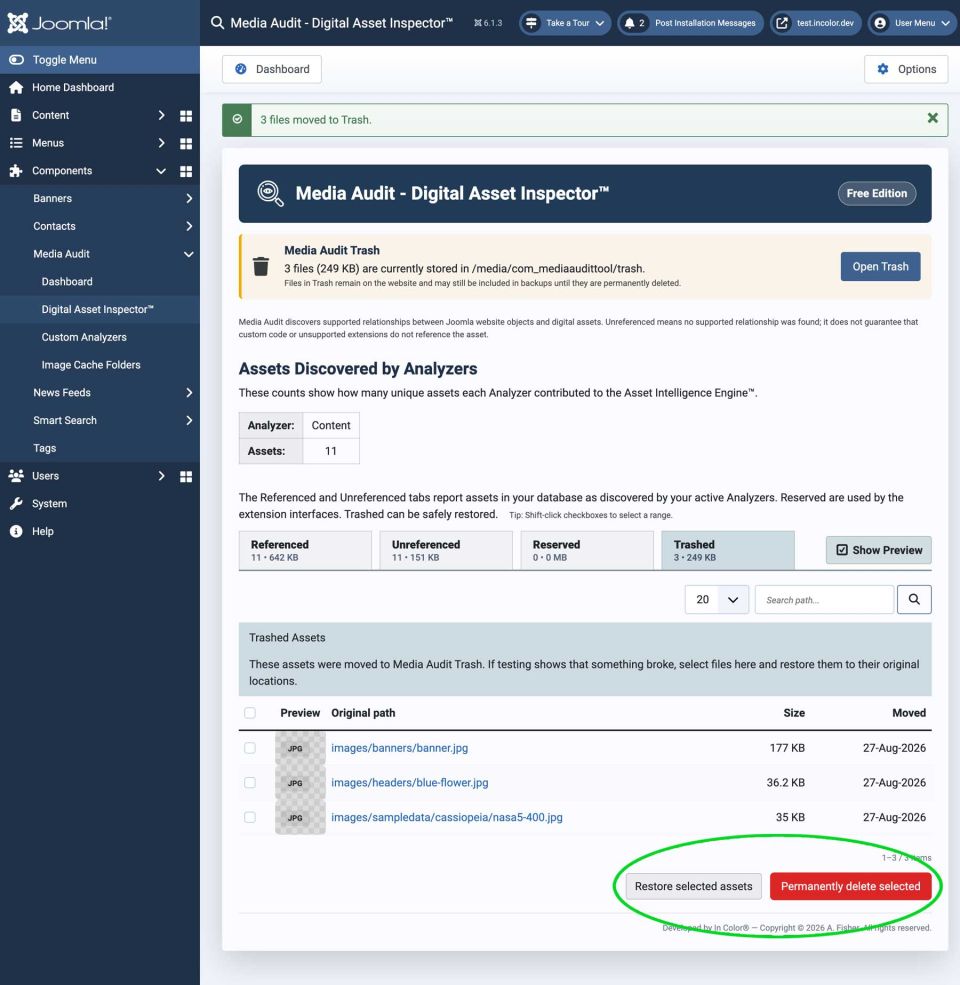
Task: Click the System wrench icon
Action: (x=16, y=503)
